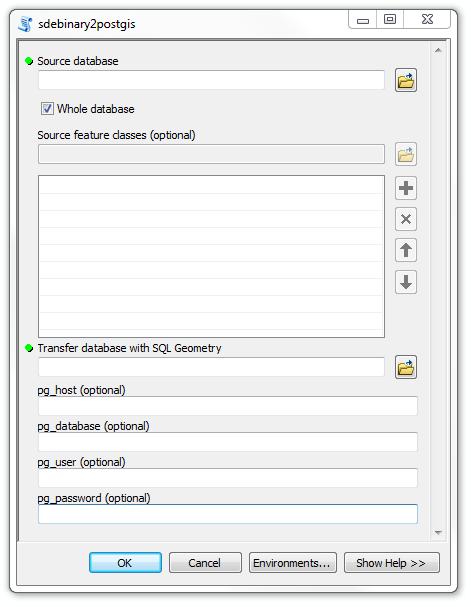Add a feature class with the plus icon
The image size is (471, 607).
pyautogui.click(x=406, y=188)
